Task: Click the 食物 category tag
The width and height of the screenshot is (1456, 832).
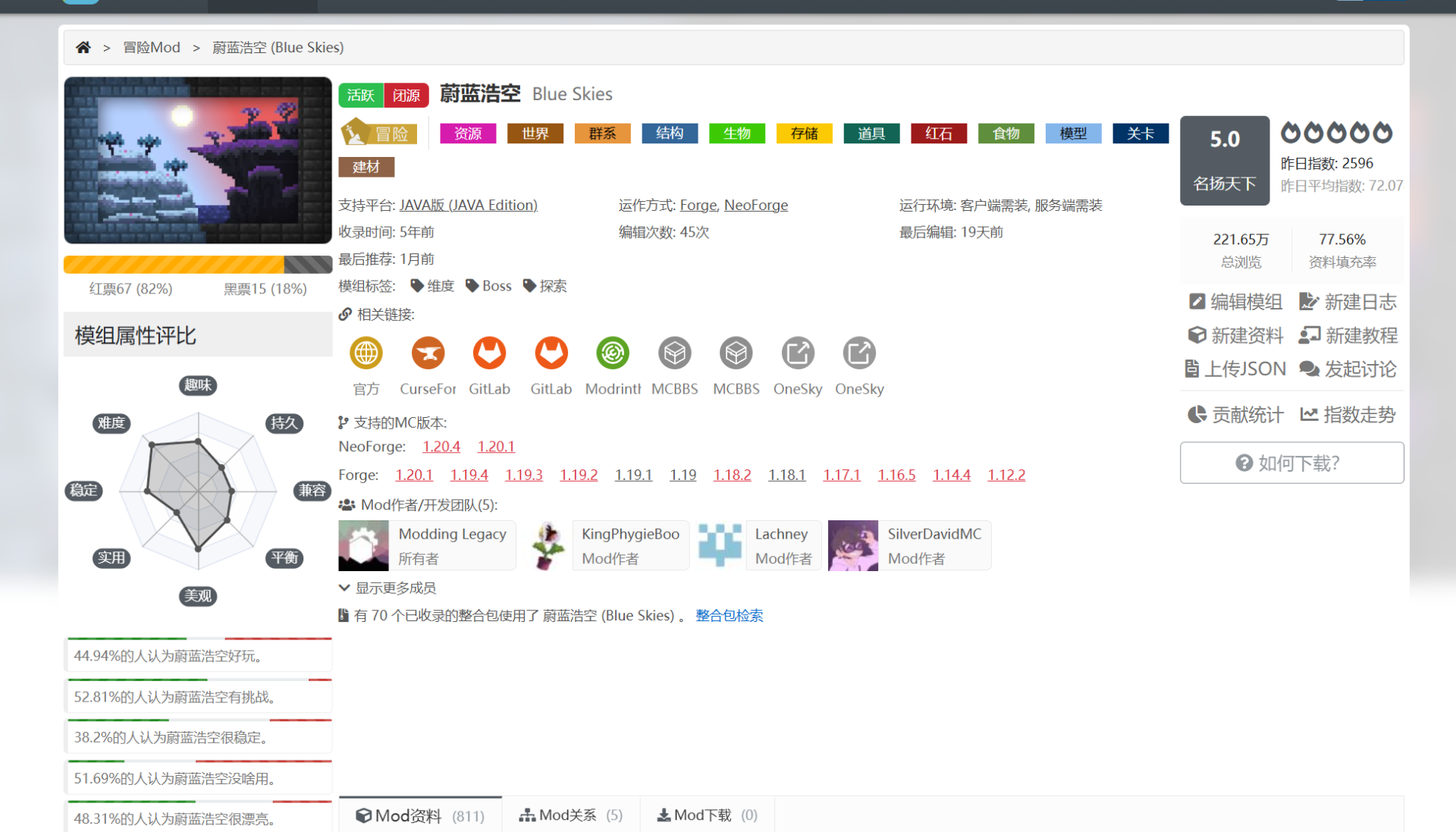Action: 1006,133
